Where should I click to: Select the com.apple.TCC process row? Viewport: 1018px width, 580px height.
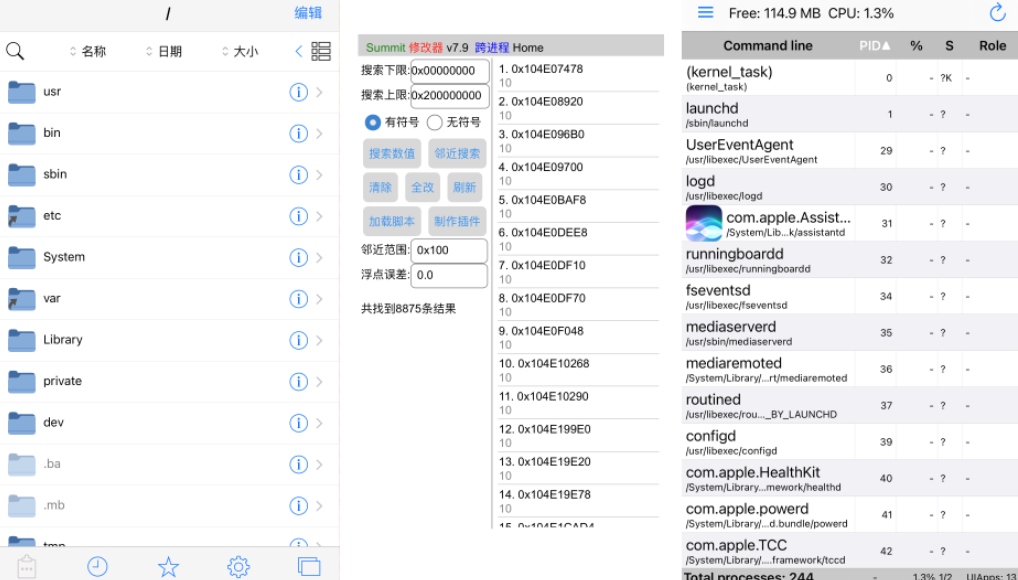point(850,551)
